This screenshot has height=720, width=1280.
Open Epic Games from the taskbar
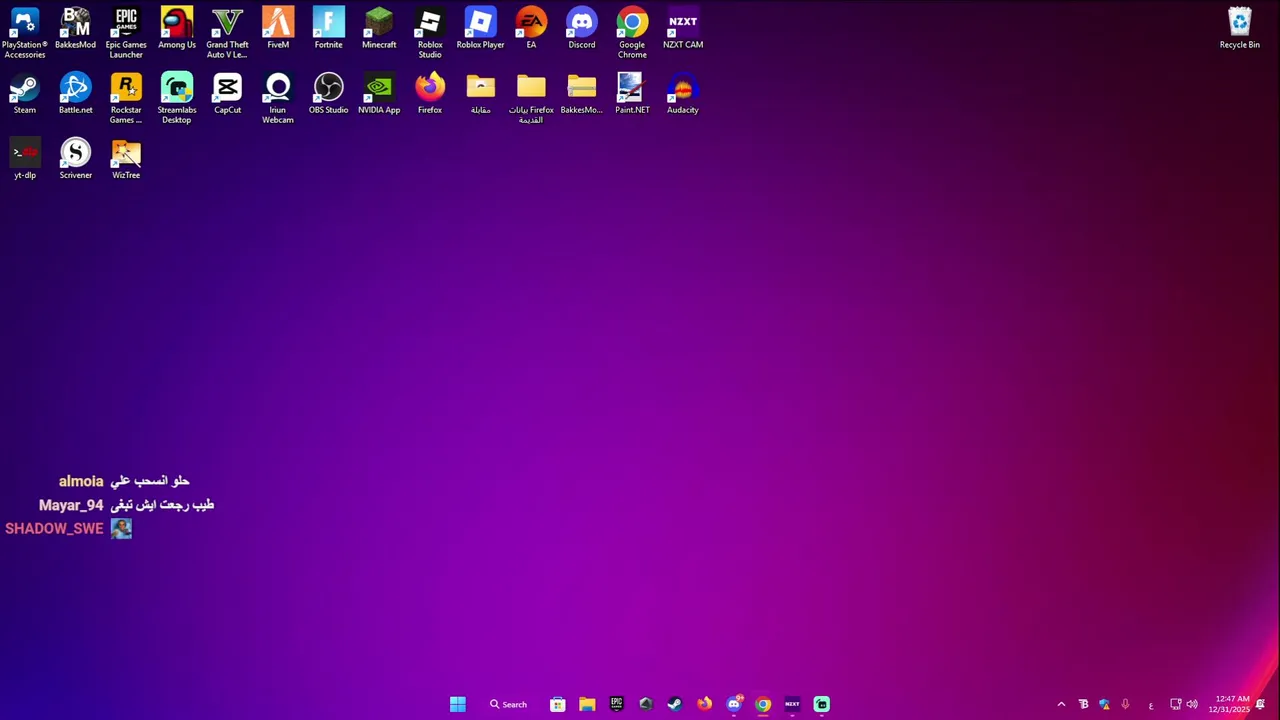tap(616, 704)
